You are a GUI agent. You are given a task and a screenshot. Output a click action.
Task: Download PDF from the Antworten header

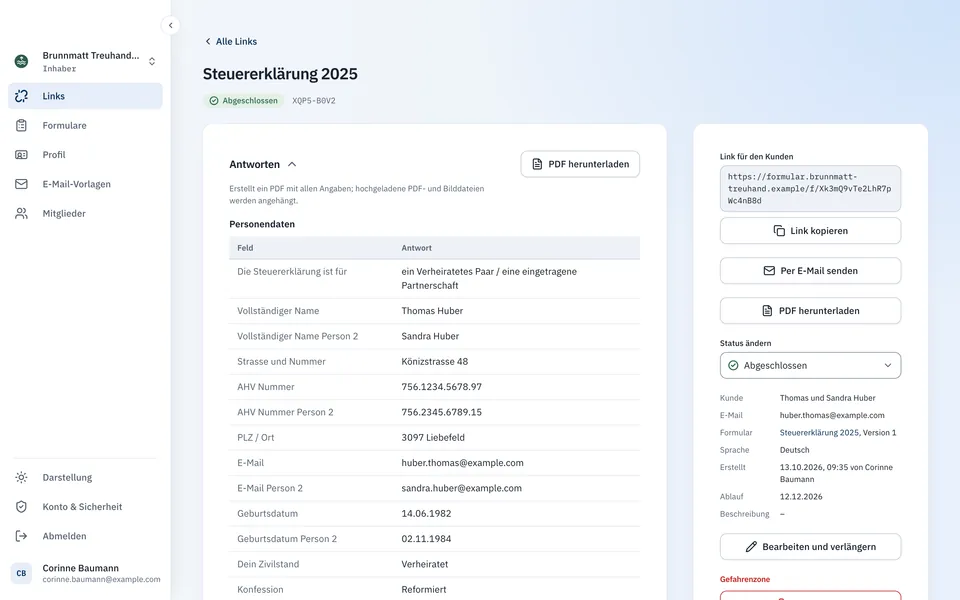pos(580,164)
